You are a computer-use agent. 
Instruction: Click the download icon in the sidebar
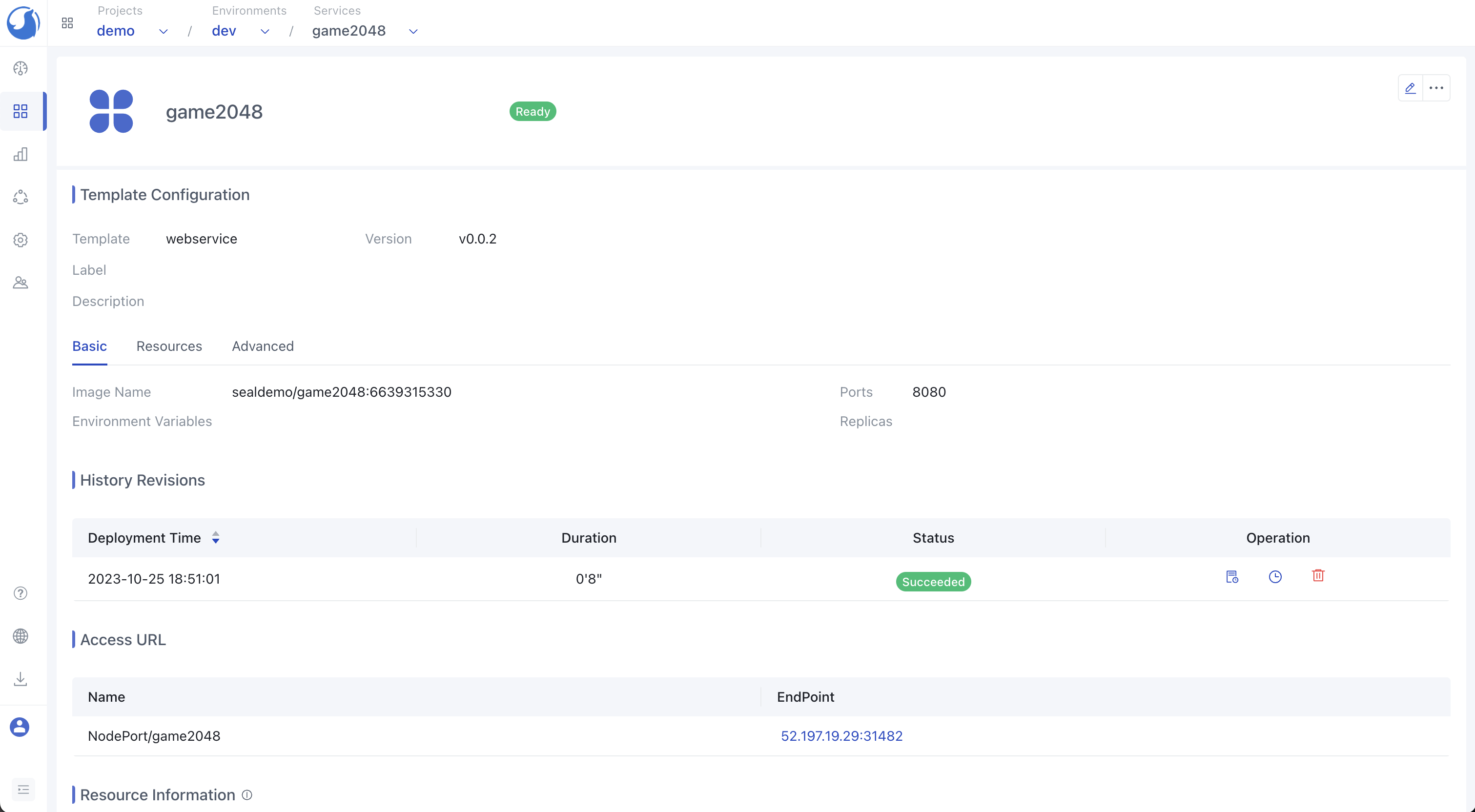pyautogui.click(x=20, y=679)
